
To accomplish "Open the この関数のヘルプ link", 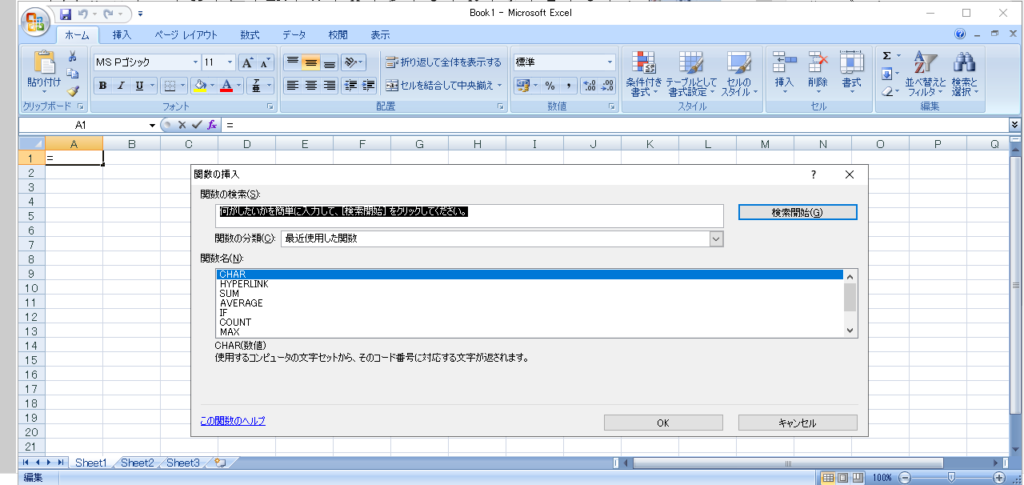I will point(233,421).
